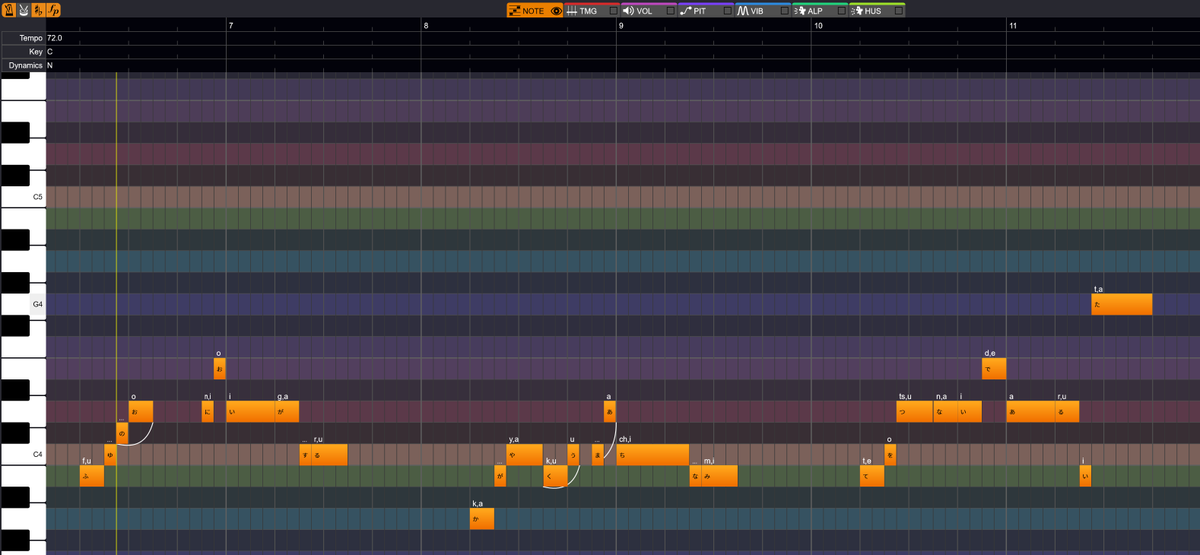Viewport: 1200px width, 555px height.
Task: Click the key value C
Action: coord(50,51)
